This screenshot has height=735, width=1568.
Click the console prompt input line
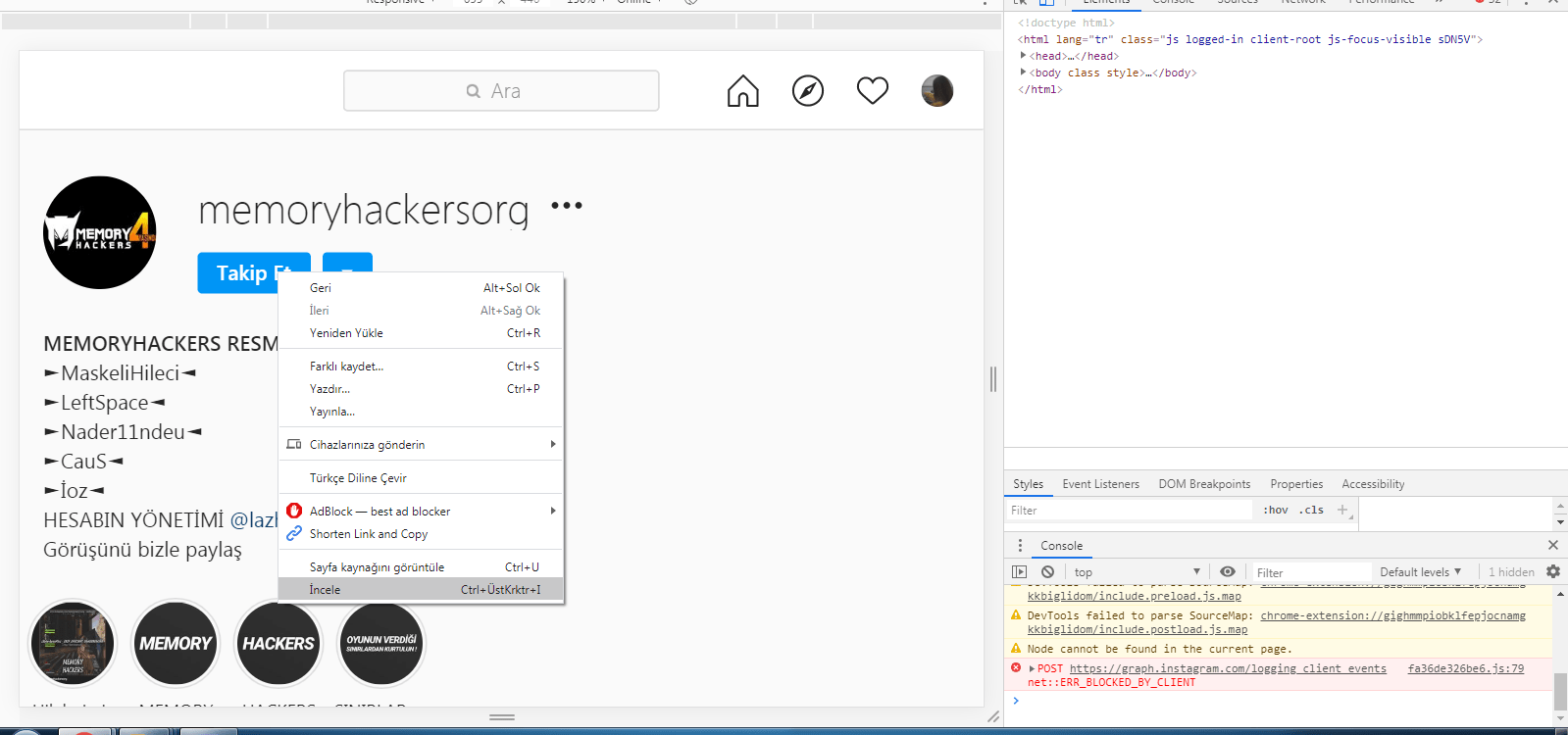(1280, 701)
